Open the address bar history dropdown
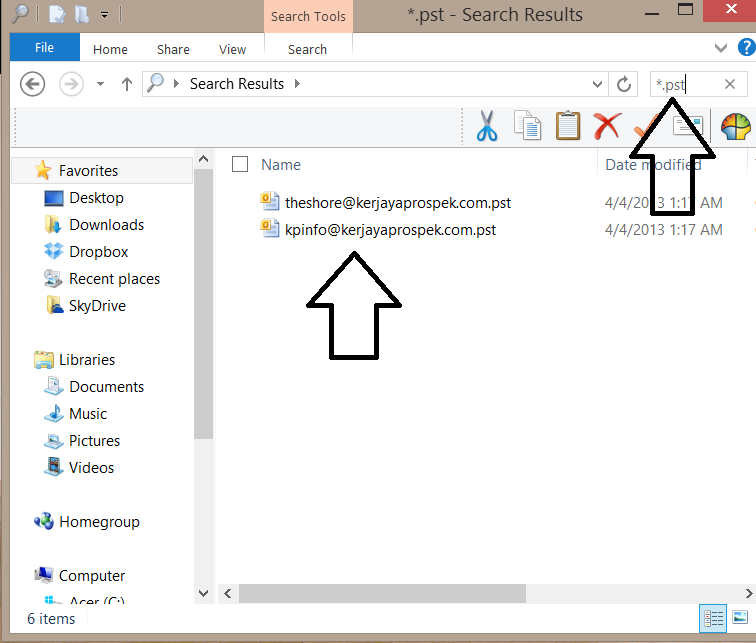 (x=597, y=84)
